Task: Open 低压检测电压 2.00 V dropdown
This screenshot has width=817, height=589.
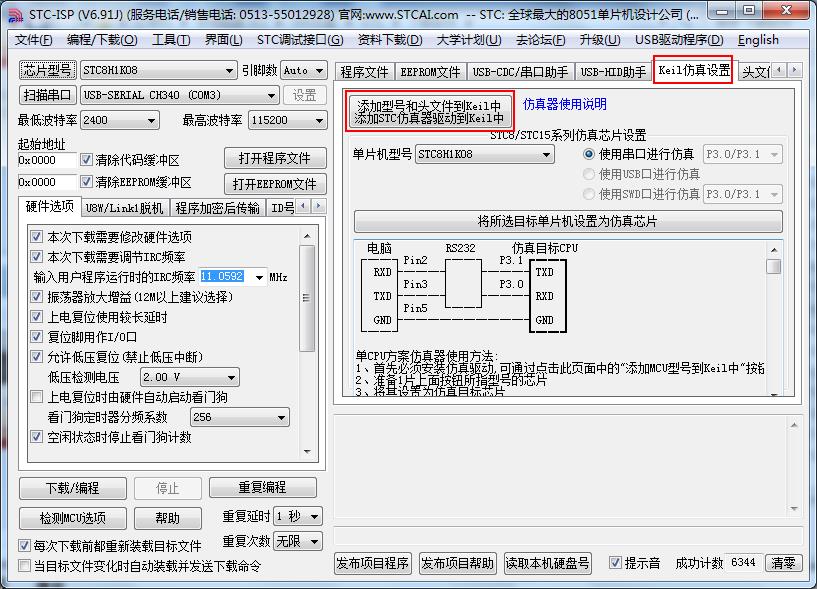Action: 190,377
